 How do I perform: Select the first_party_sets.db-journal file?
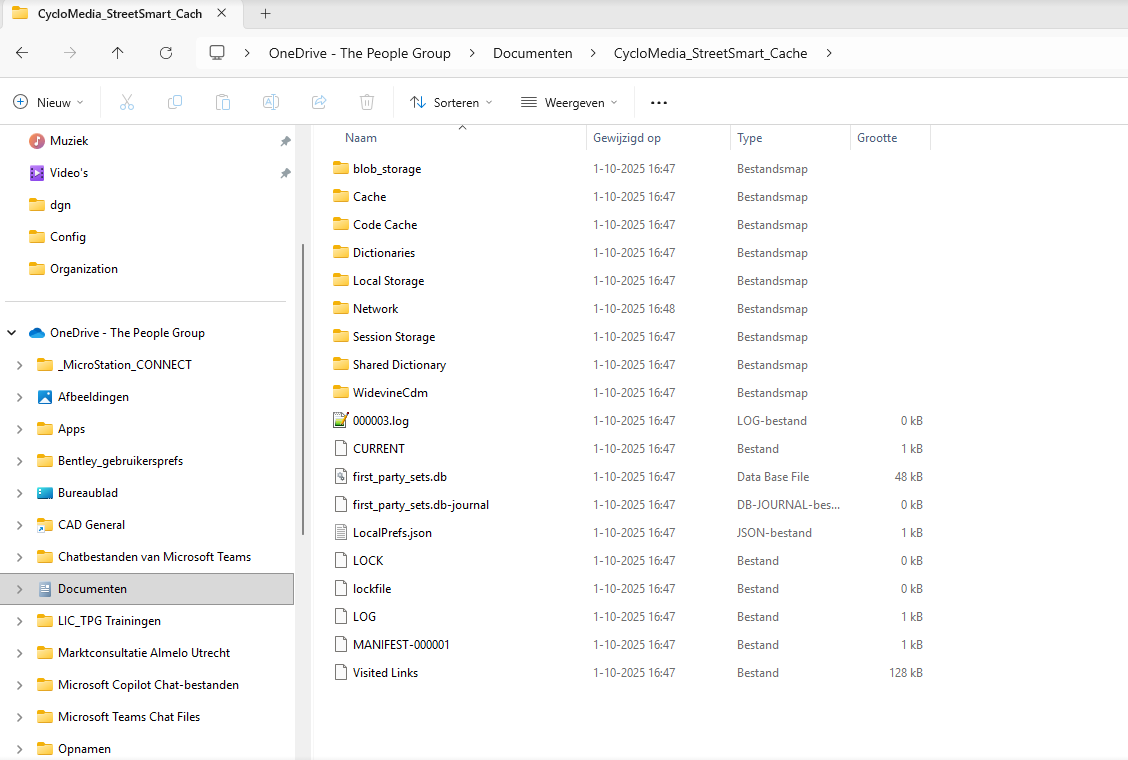coord(420,505)
